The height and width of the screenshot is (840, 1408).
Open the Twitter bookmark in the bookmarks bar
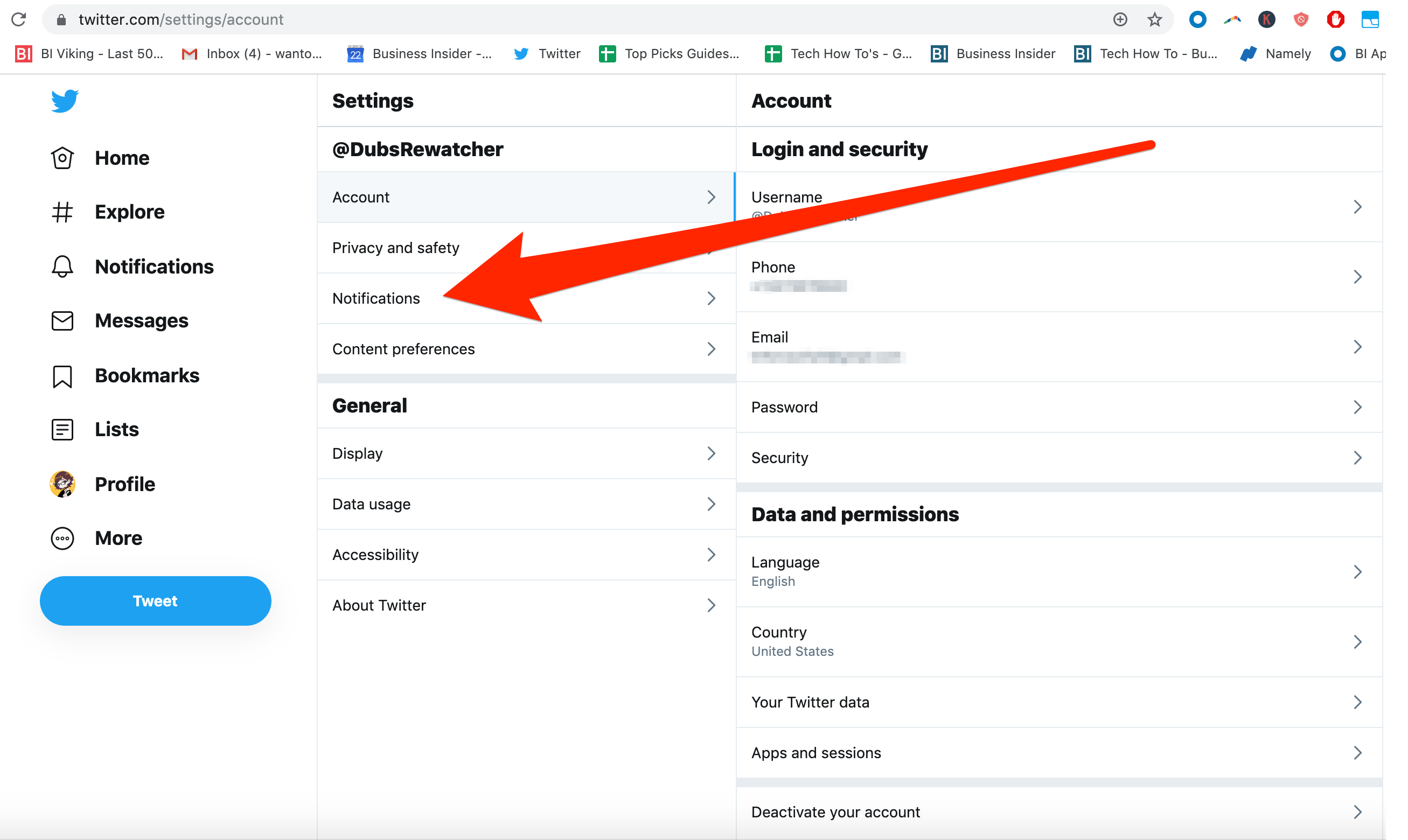point(545,53)
